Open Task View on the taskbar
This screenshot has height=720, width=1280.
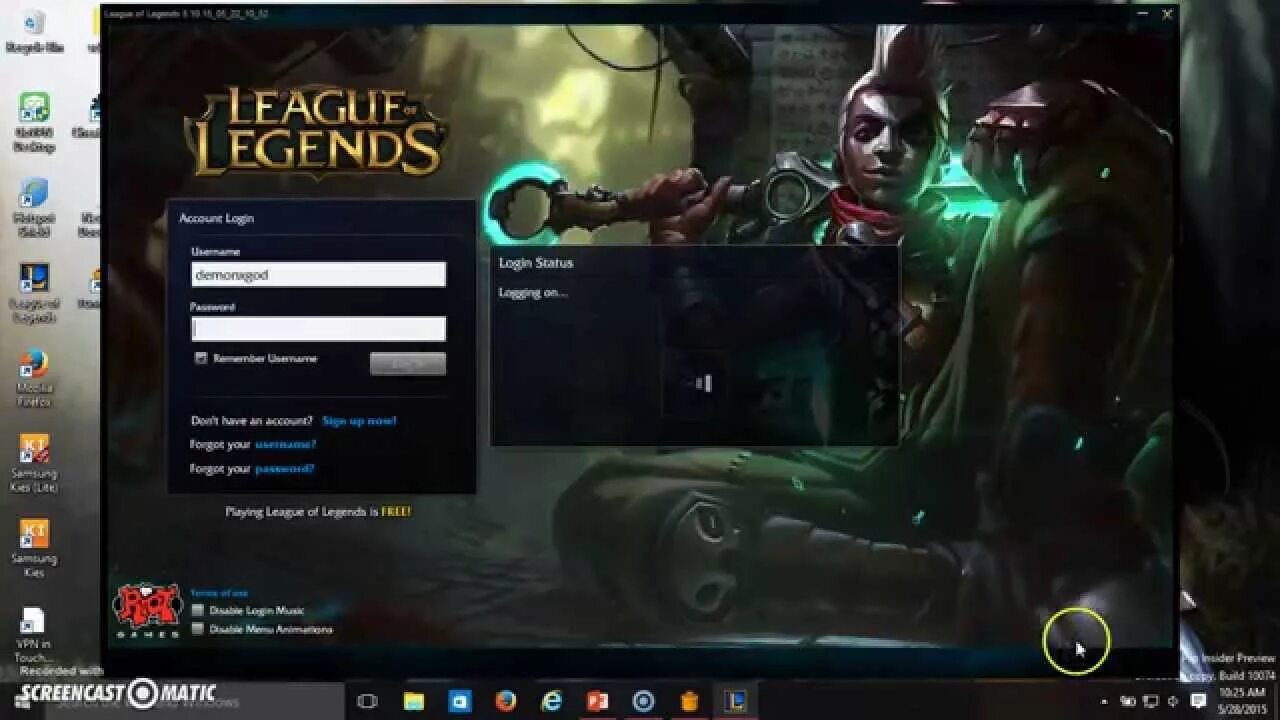(x=367, y=701)
